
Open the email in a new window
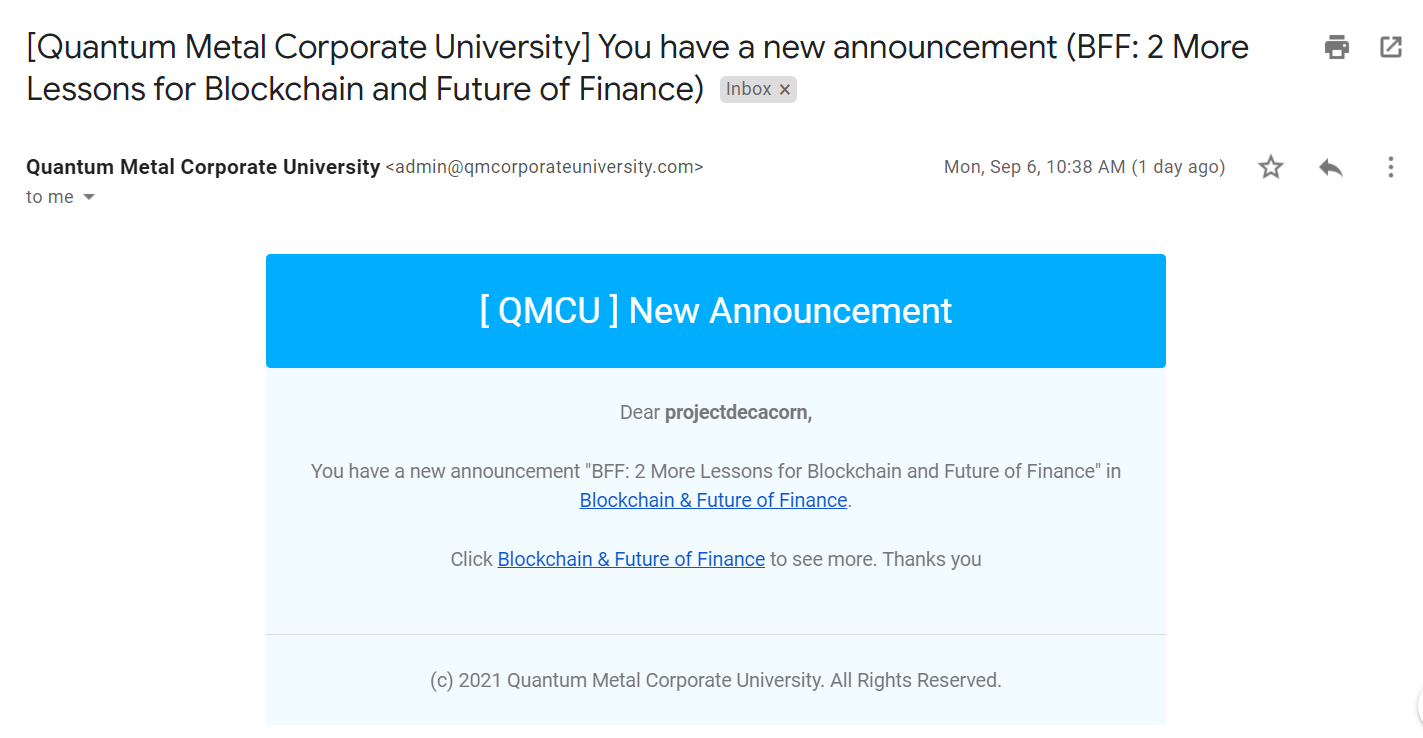click(x=1391, y=47)
